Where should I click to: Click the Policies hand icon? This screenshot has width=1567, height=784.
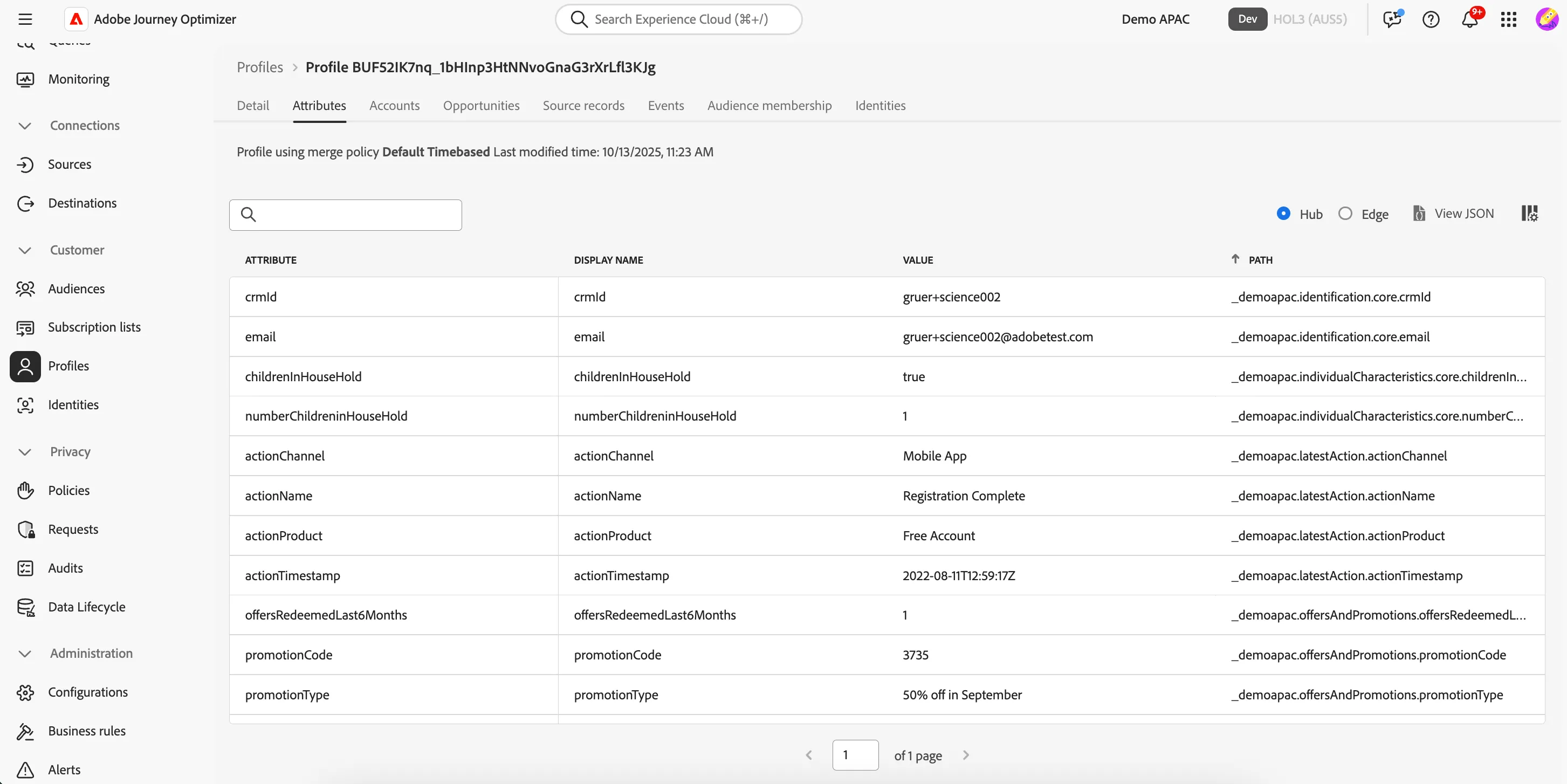click(25, 491)
